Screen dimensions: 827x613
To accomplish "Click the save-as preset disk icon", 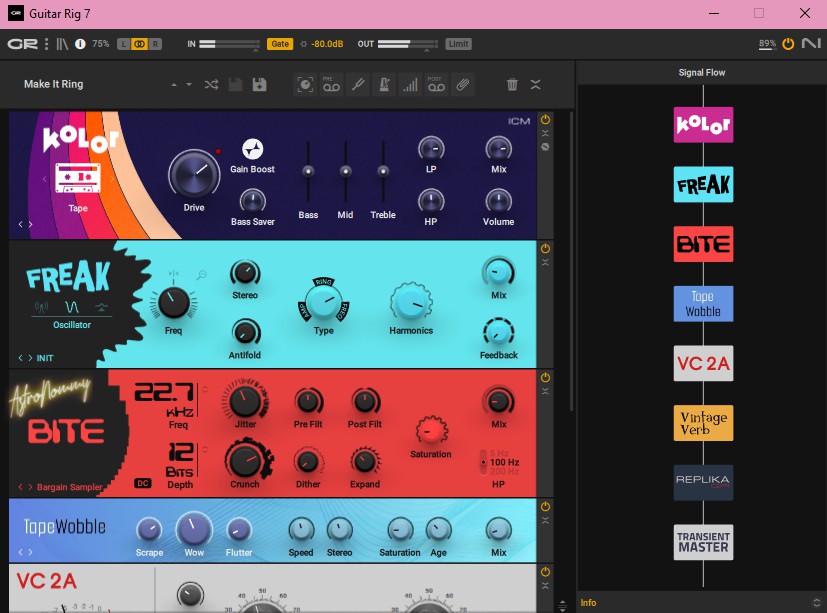I will point(259,84).
